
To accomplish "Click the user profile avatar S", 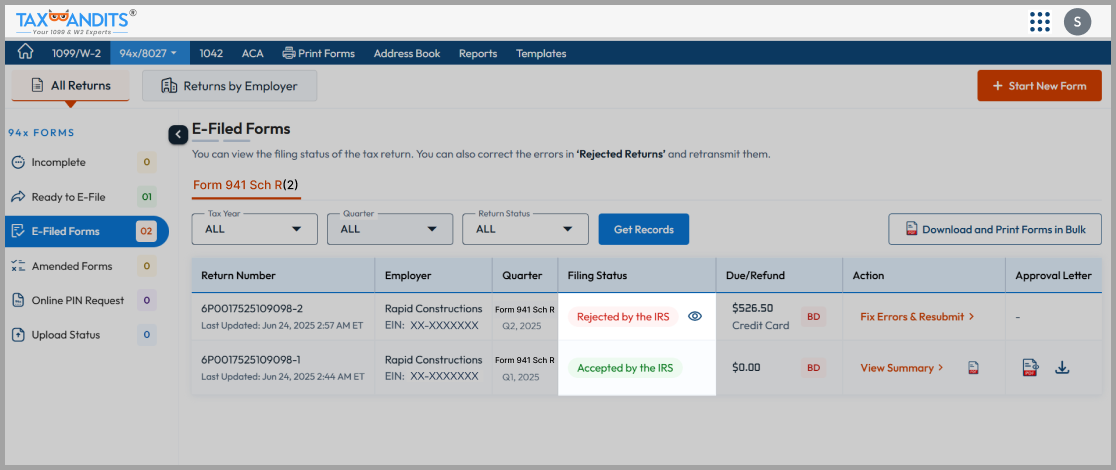I will pos(1077,21).
